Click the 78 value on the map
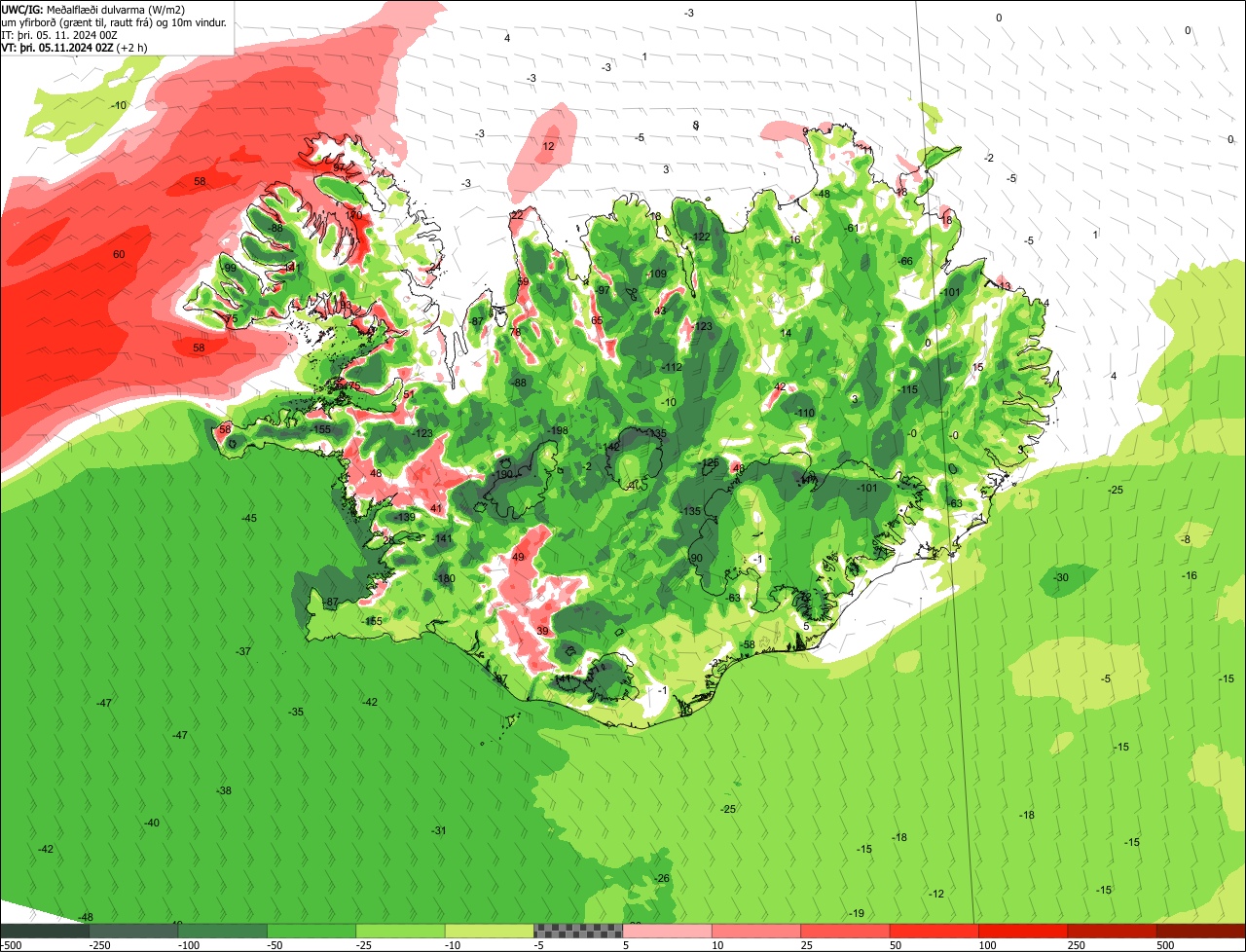This screenshot has height=952, width=1246. coord(516,333)
